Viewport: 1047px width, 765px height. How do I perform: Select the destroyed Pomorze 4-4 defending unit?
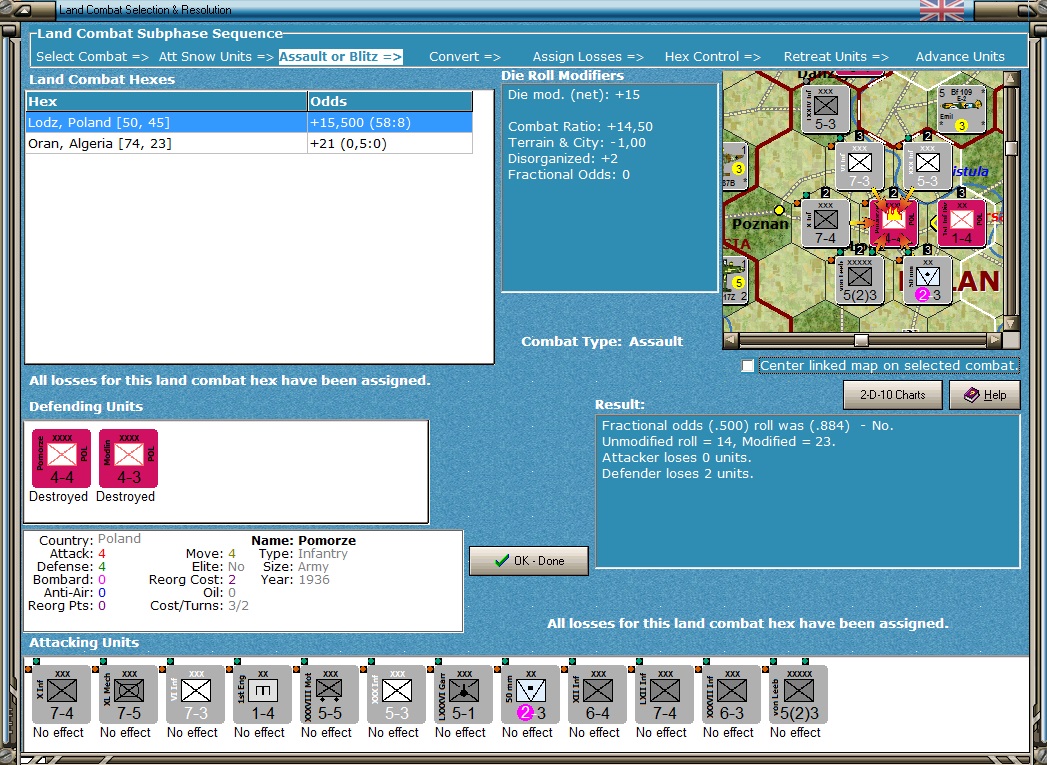[61, 459]
